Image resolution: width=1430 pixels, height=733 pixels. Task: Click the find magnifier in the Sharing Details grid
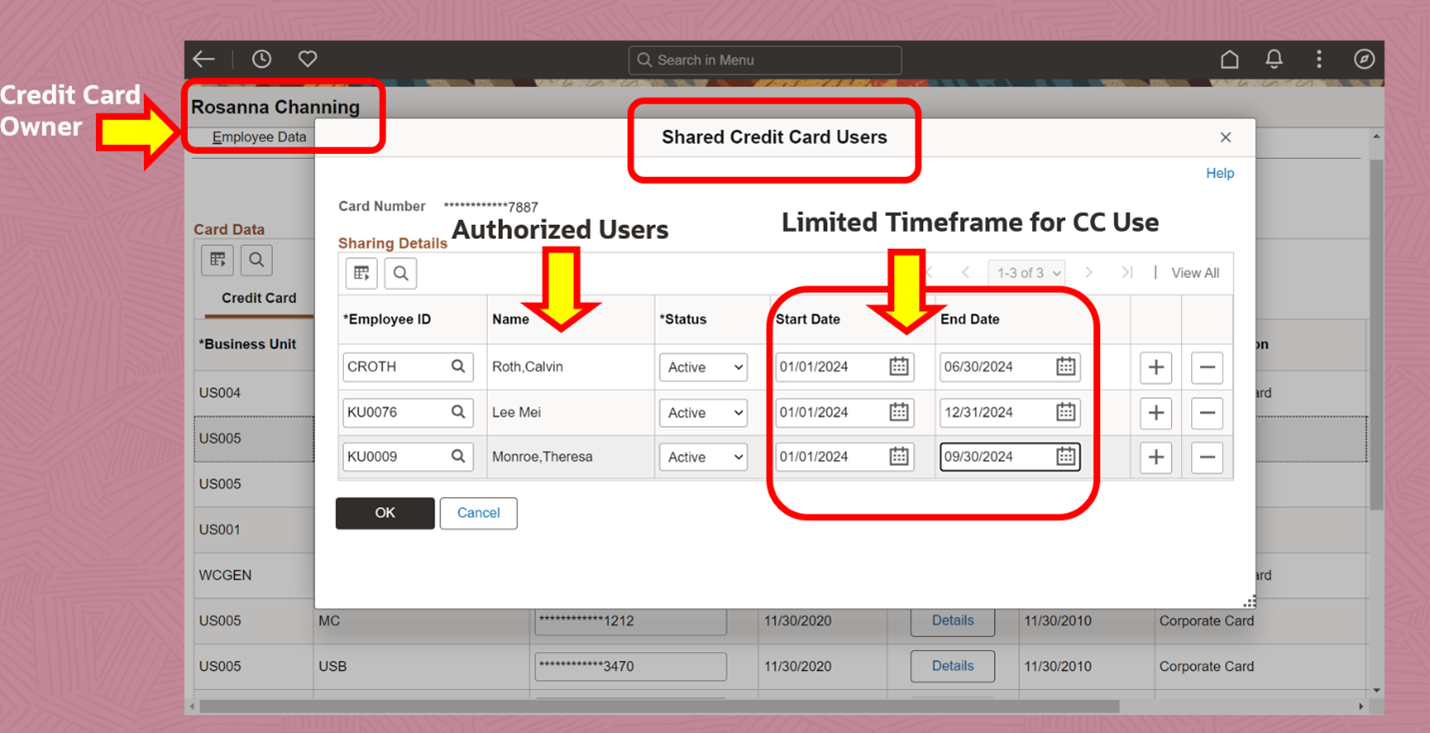pos(400,272)
